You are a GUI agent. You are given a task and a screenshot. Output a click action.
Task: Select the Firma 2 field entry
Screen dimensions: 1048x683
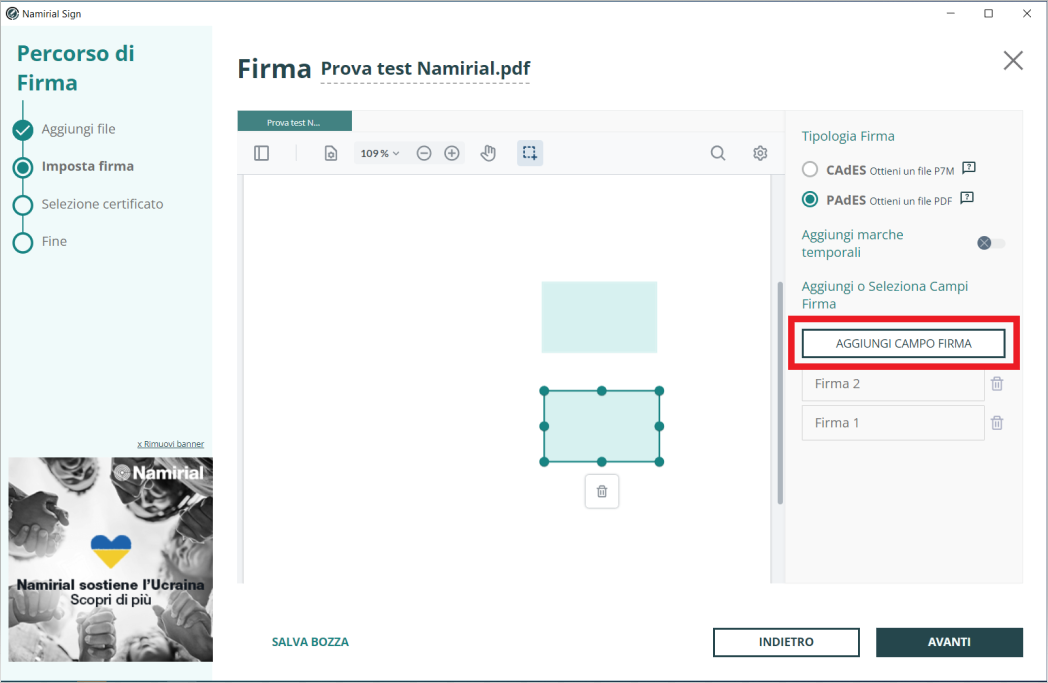tap(893, 384)
